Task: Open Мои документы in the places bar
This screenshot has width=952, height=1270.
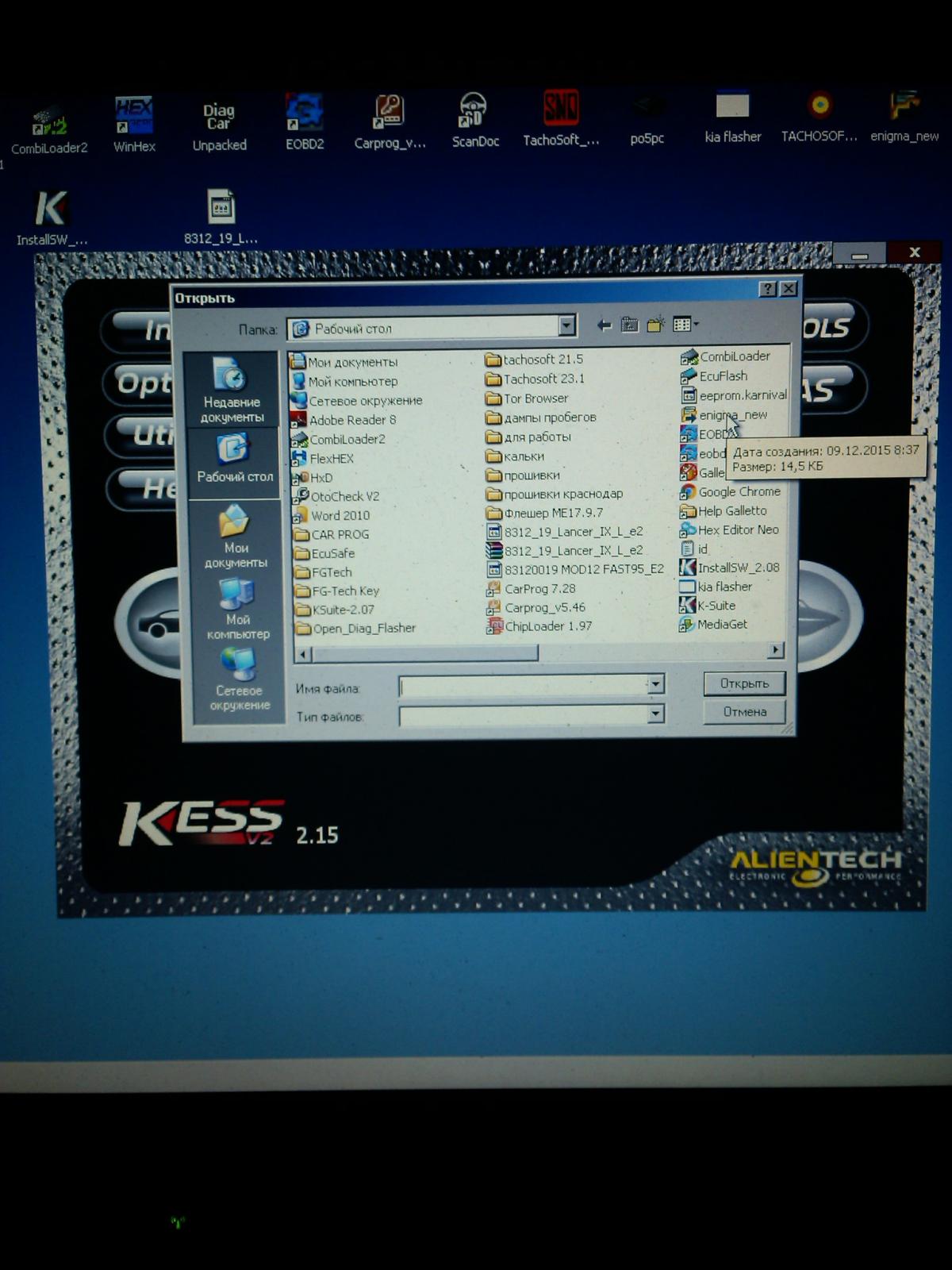Action: tap(236, 537)
